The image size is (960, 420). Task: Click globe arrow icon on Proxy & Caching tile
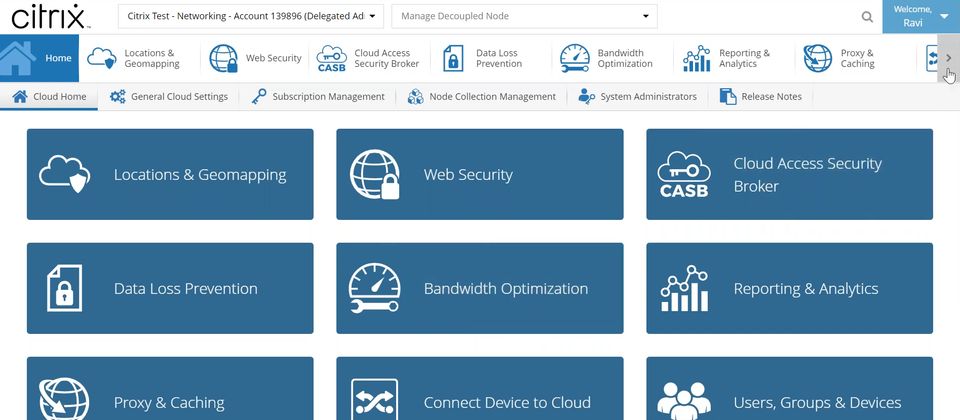64,399
